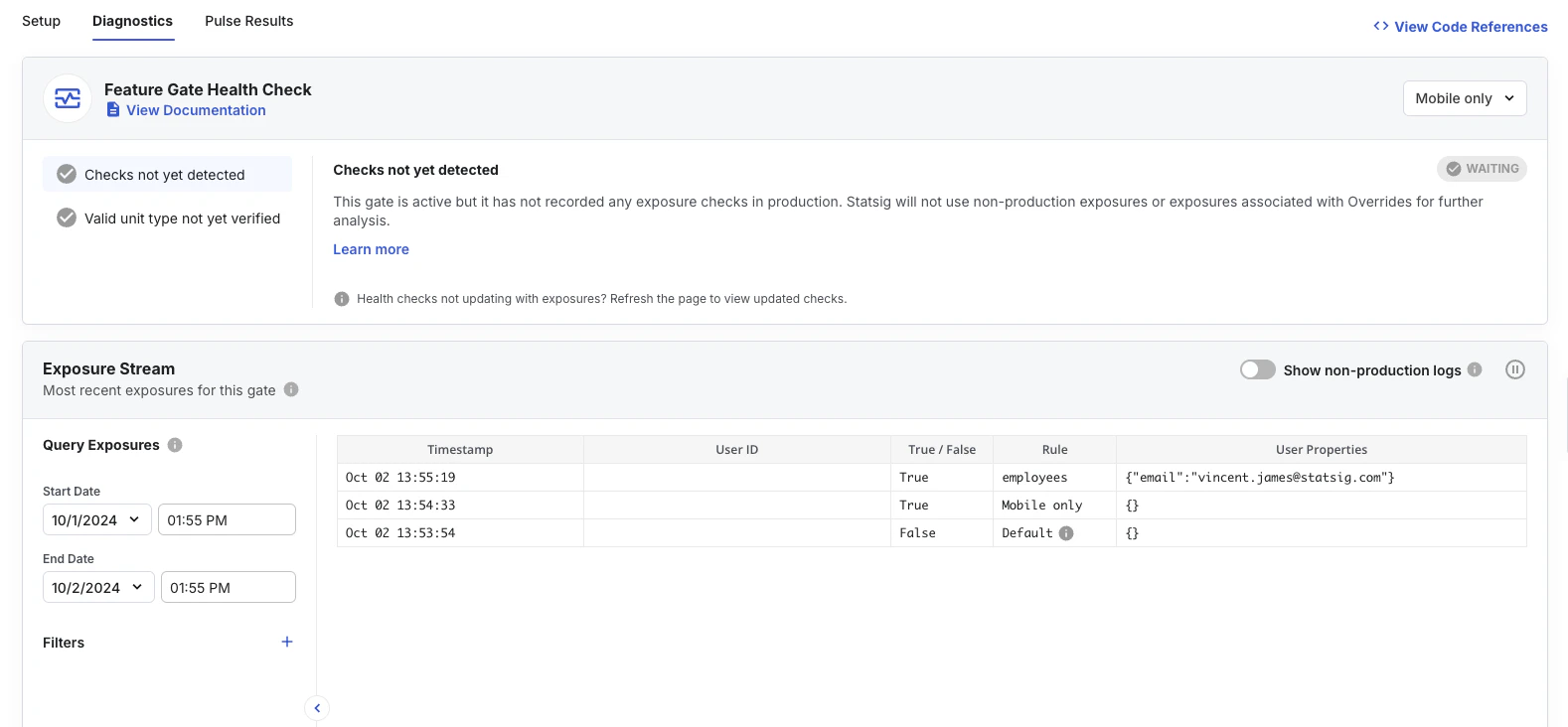Click the Mobile only rule cell in the table
Viewport: 1568px width, 727px height.
(x=1054, y=506)
